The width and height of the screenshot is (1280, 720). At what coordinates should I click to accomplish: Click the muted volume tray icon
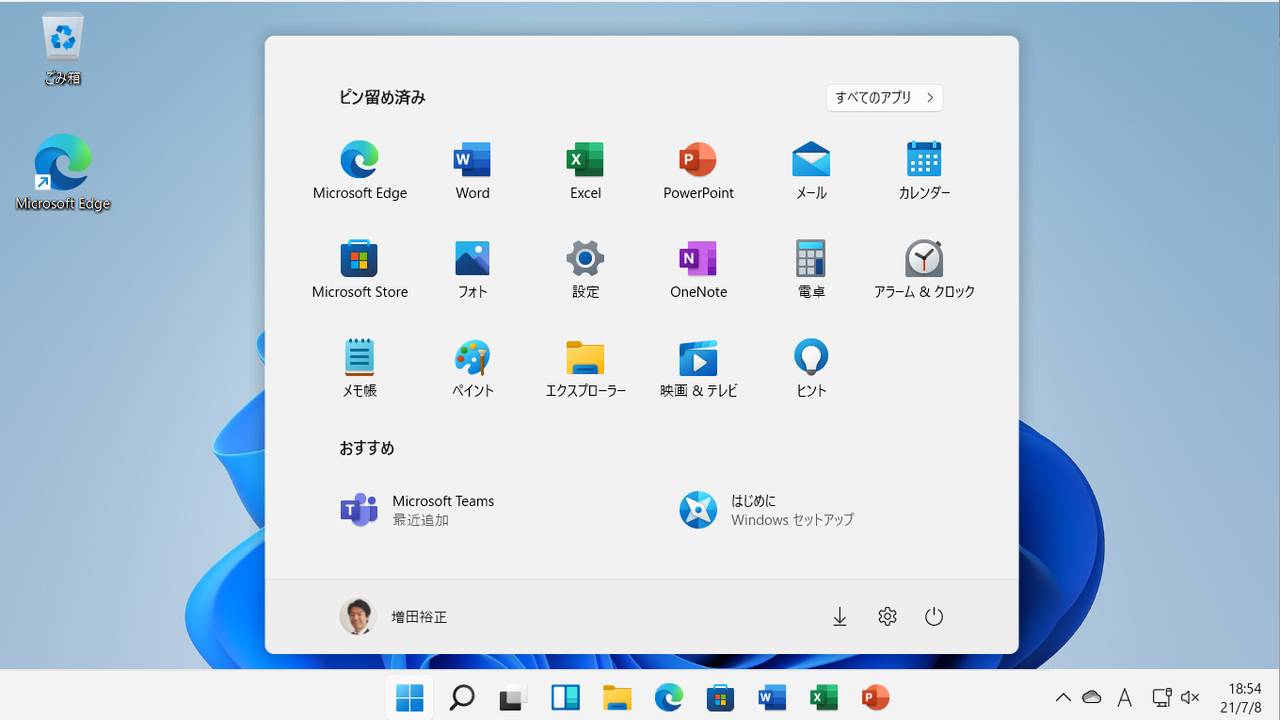(1190, 697)
